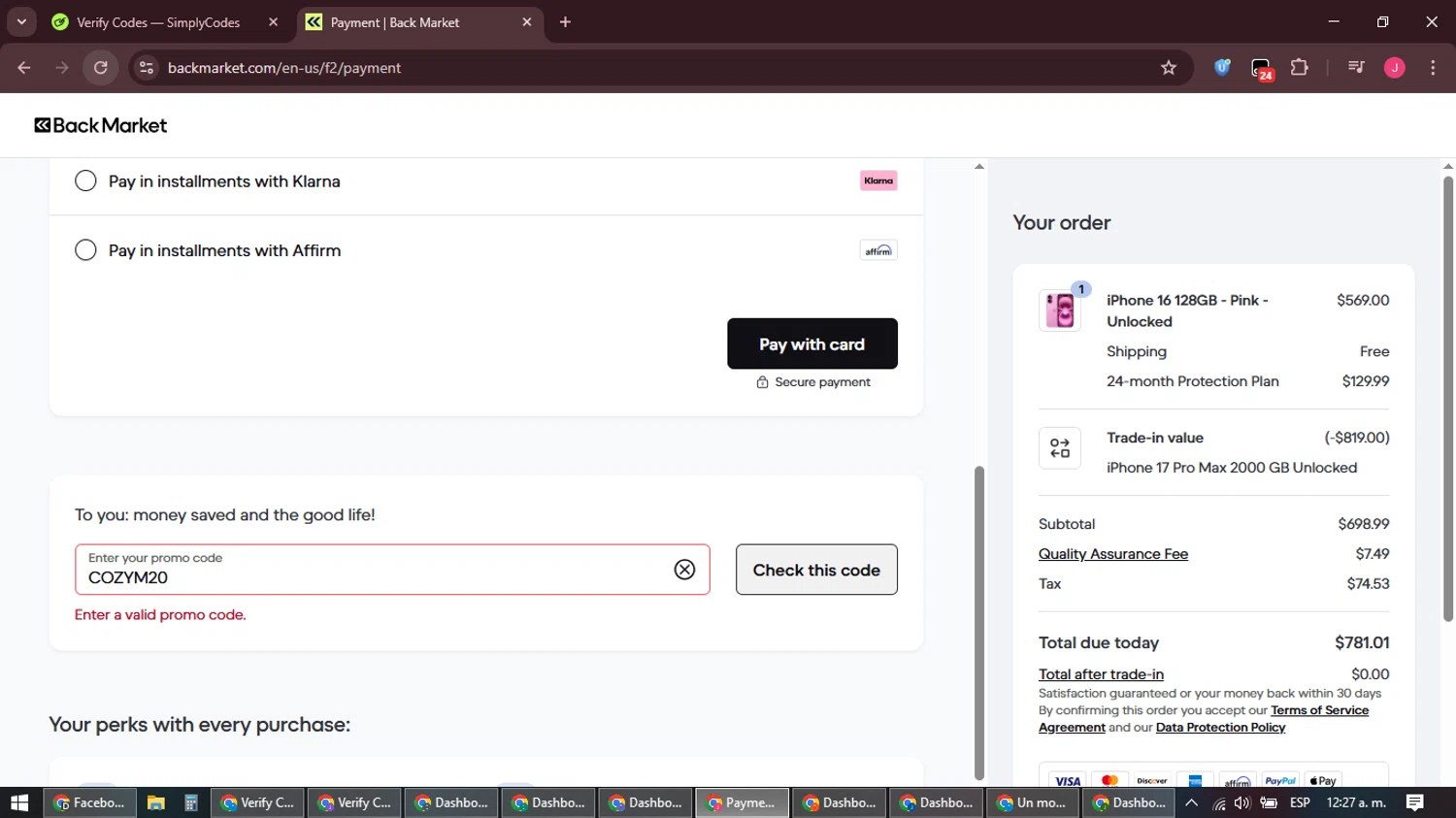Click the PayPal payment logo
1456x818 pixels.
tap(1280, 780)
